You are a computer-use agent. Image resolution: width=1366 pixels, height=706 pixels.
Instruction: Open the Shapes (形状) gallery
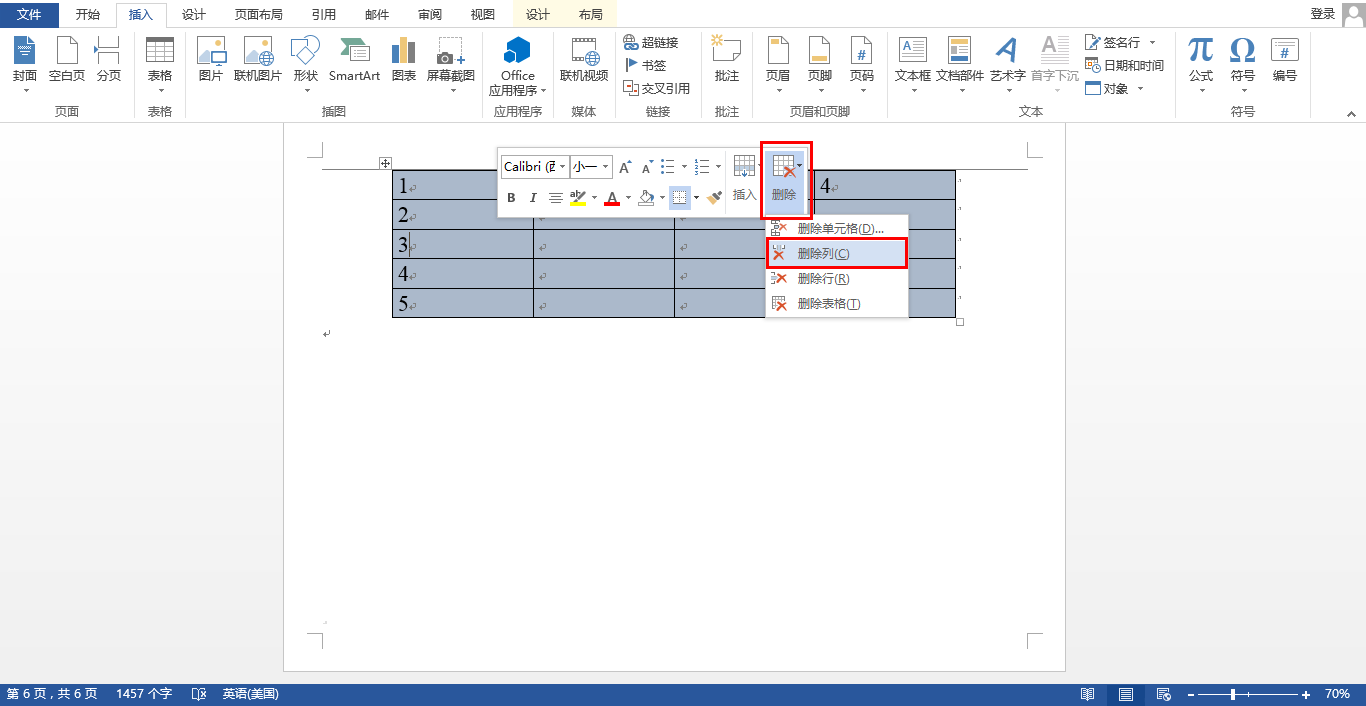coord(305,63)
